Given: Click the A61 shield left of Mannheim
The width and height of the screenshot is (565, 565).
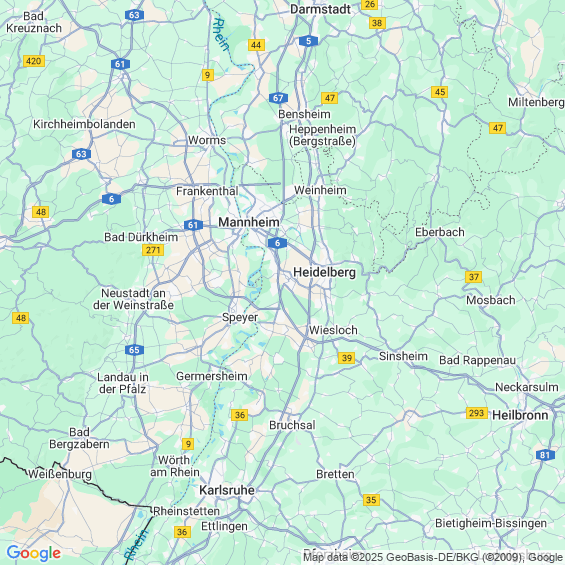Looking at the screenshot, I should tap(193, 225).
